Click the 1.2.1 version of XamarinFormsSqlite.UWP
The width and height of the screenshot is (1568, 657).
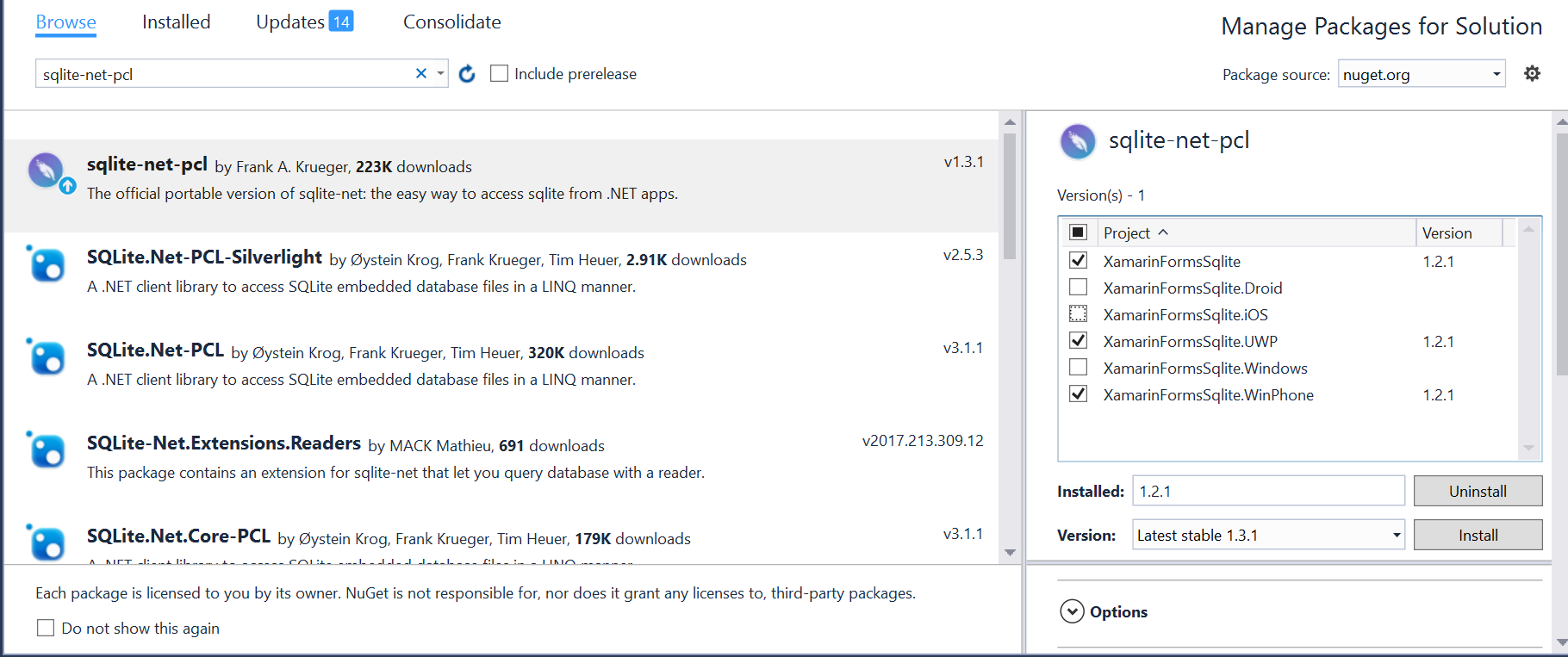(1438, 341)
